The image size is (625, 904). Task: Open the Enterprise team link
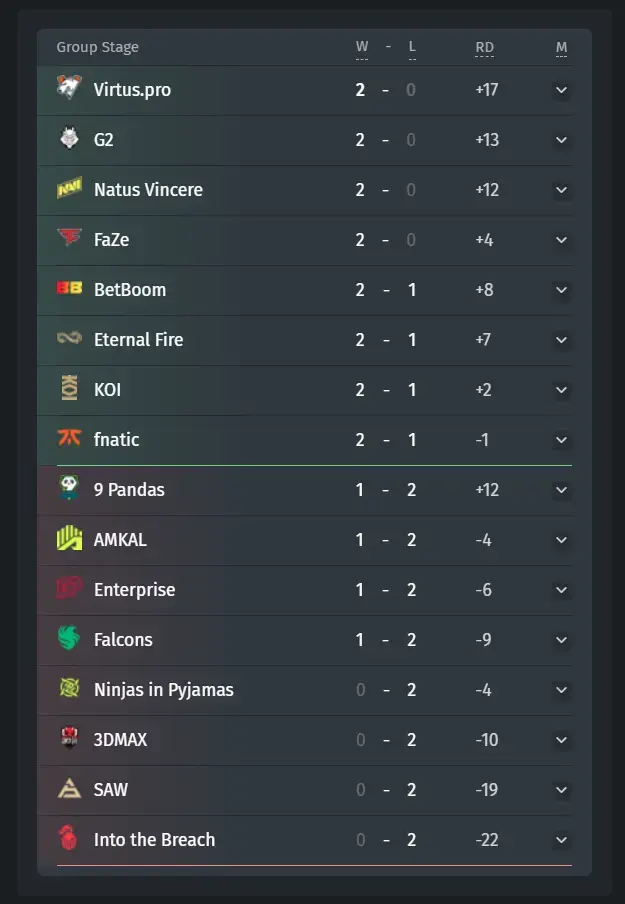pos(134,590)
